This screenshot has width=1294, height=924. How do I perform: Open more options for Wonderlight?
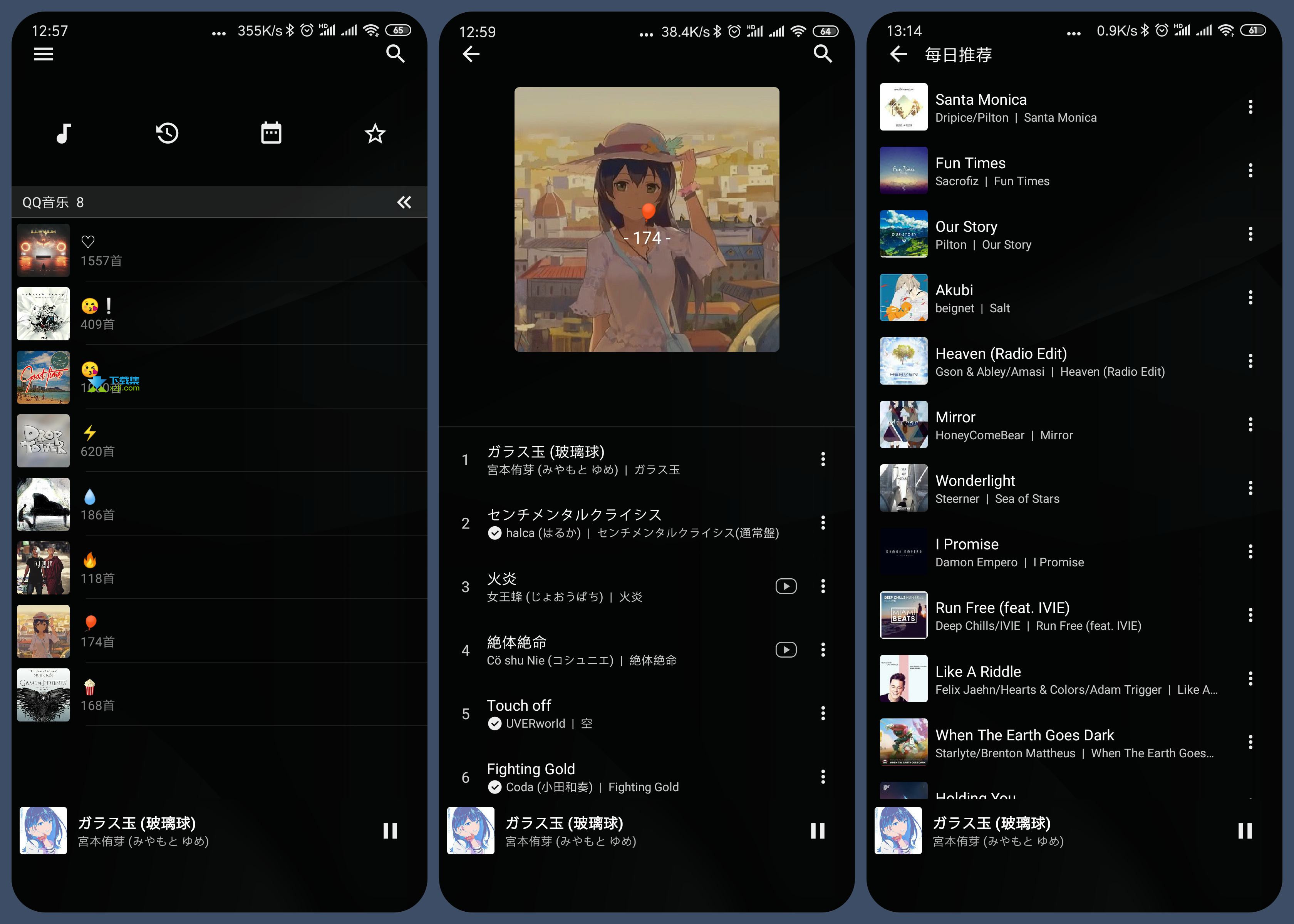1250,488
